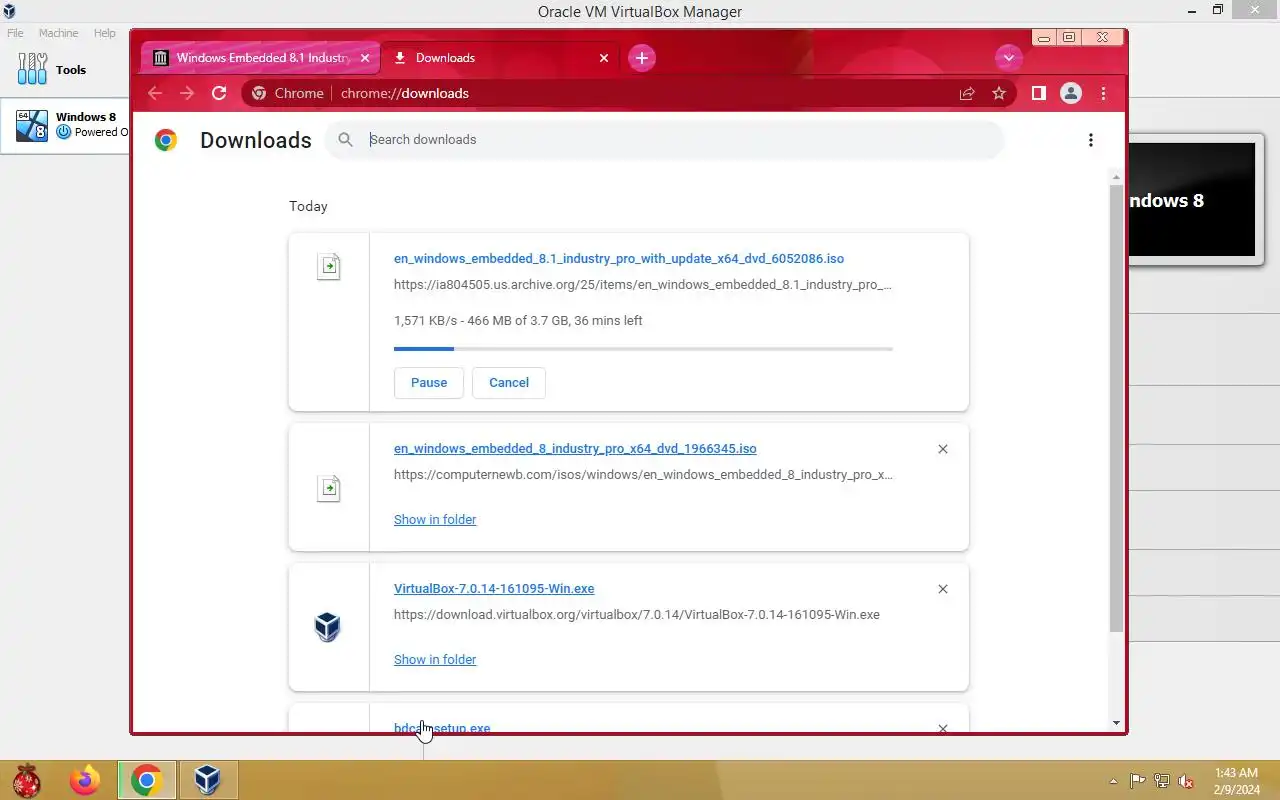Click the downloads page vertical scrollbar

pos(1116,408)
